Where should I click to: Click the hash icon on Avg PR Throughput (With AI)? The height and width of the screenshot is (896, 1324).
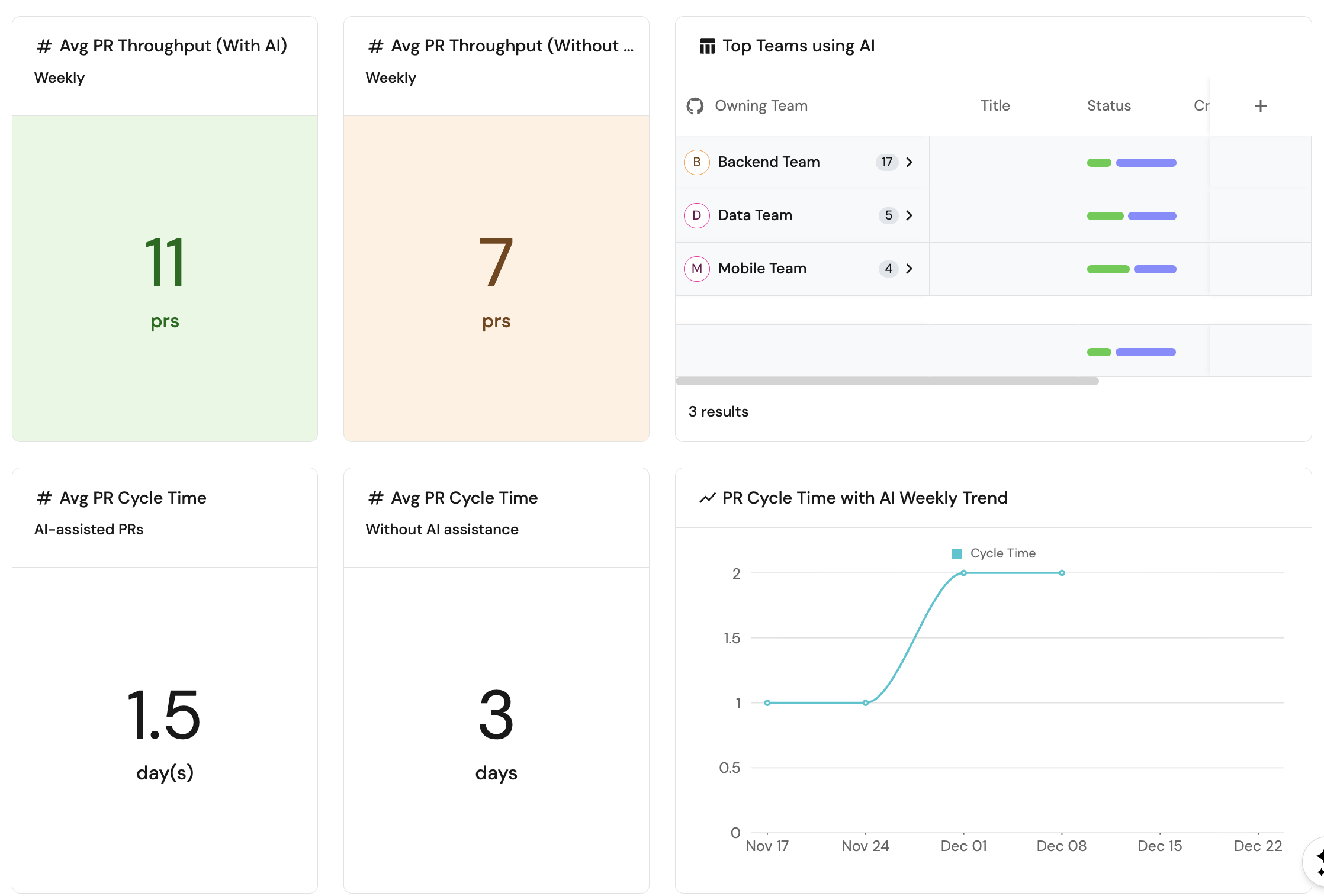click(x=44, y=46)
